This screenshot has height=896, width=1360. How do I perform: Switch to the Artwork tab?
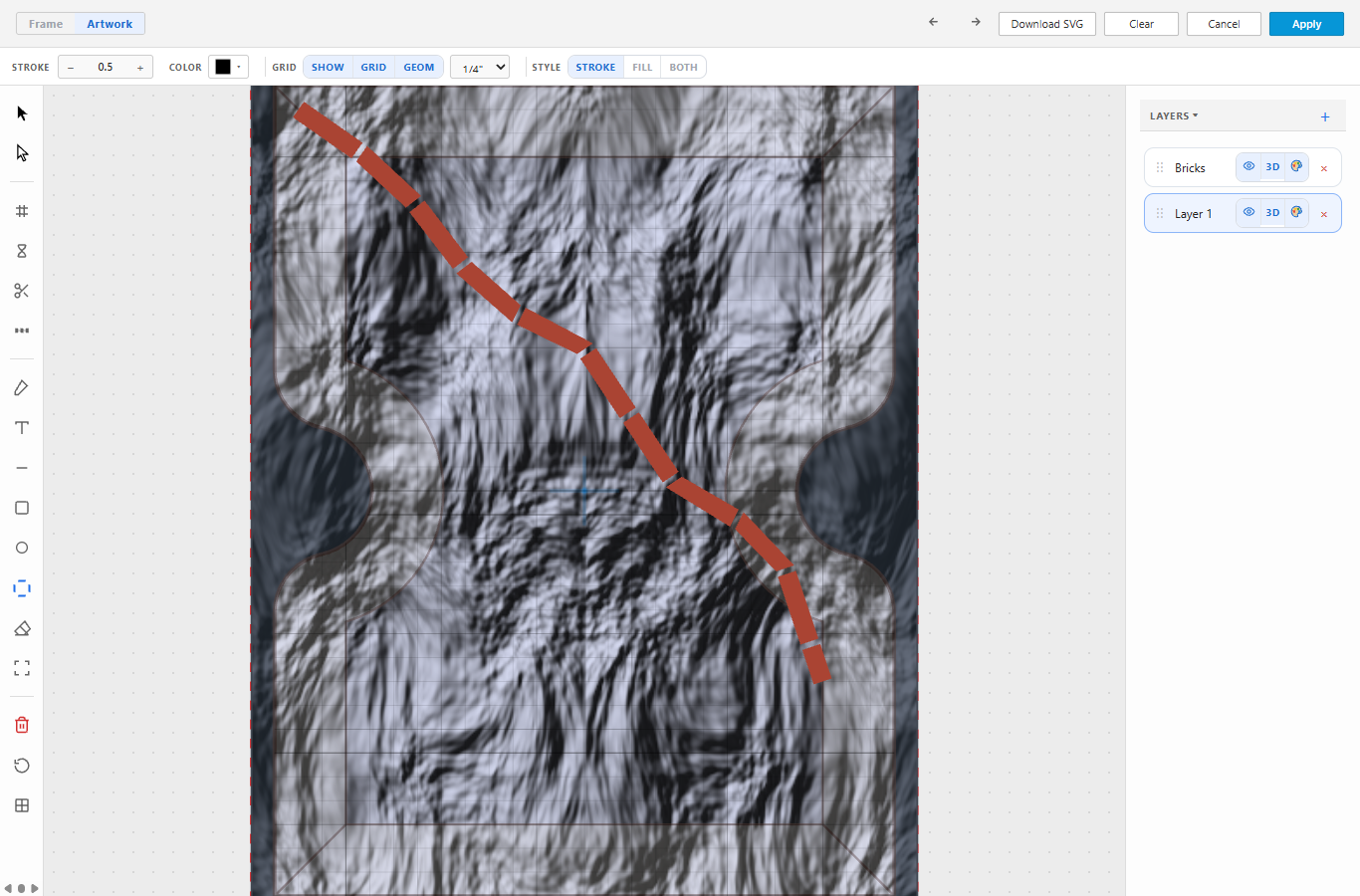[110, 24]
